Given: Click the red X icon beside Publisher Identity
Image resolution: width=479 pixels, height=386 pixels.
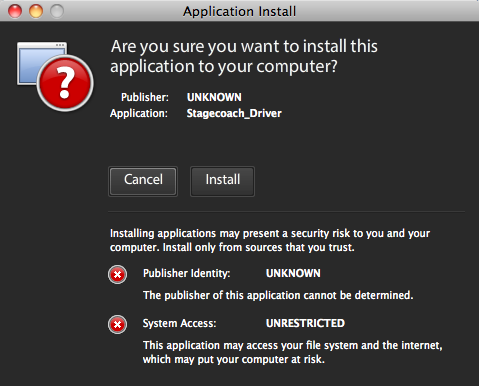Looking at the screenshot, I should click(x=117, y=275).
